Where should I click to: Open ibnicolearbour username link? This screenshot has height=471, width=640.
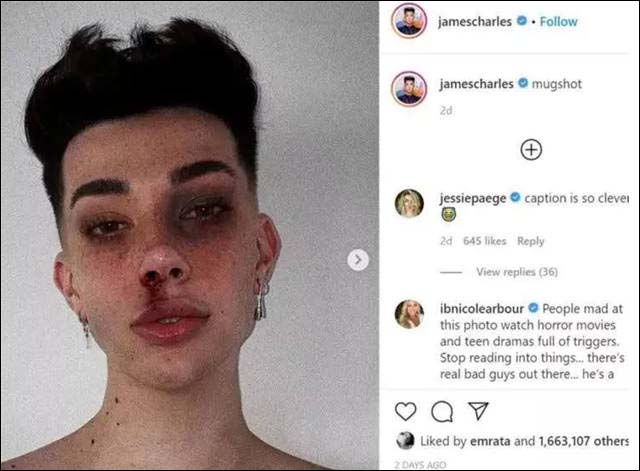pyautogui.click(x=482, y=309)
